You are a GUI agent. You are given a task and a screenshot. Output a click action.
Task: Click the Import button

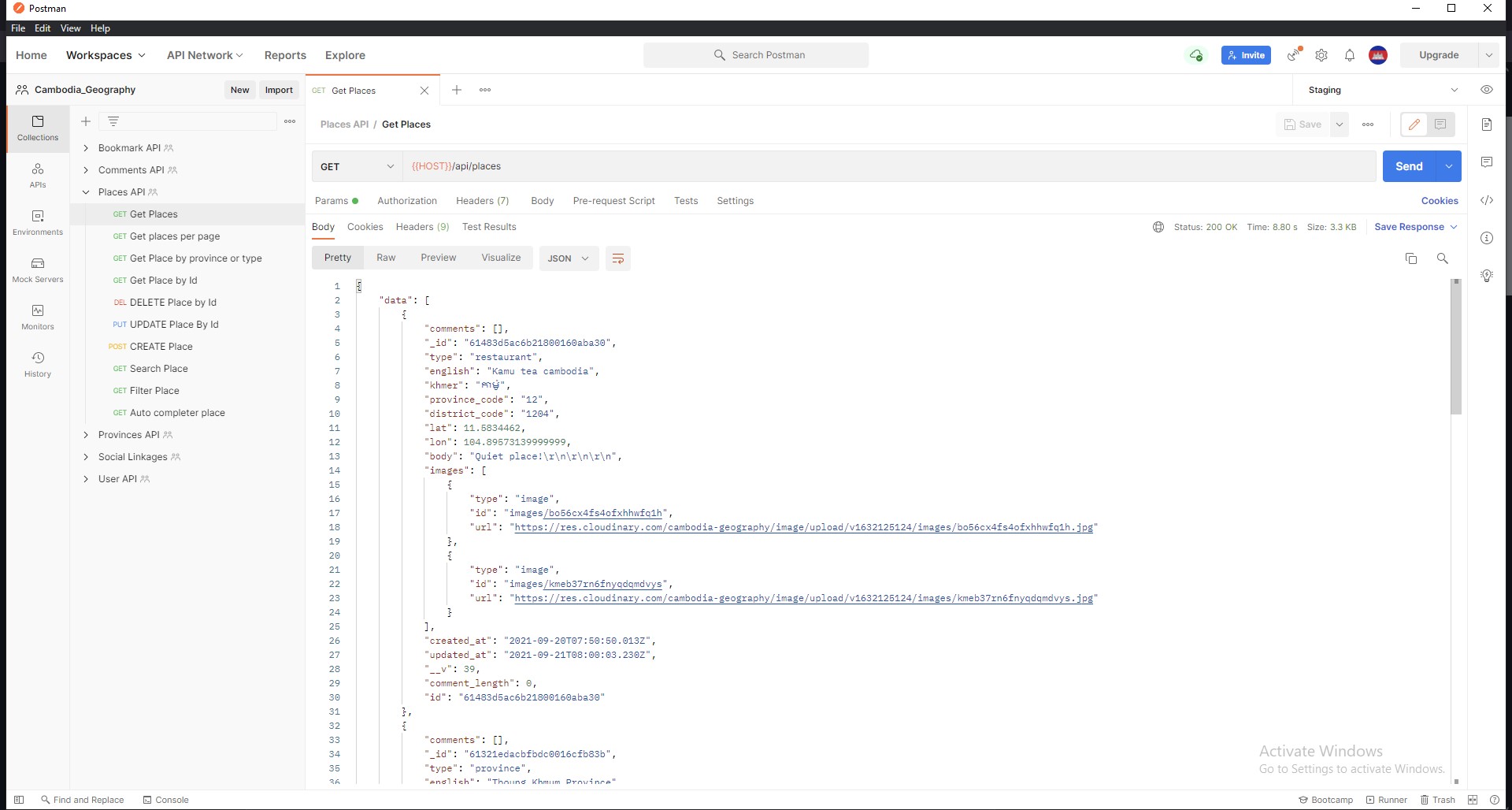[x=279, y=90]
